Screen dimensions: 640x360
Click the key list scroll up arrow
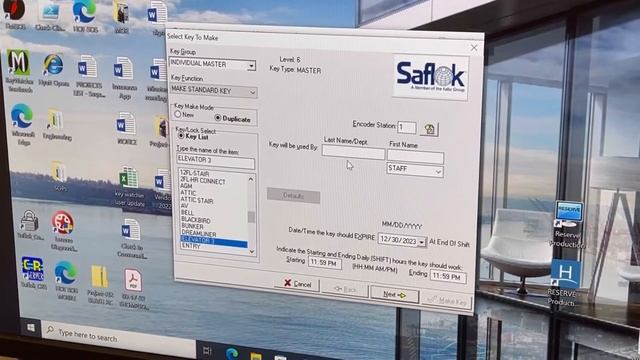[251, 179]
